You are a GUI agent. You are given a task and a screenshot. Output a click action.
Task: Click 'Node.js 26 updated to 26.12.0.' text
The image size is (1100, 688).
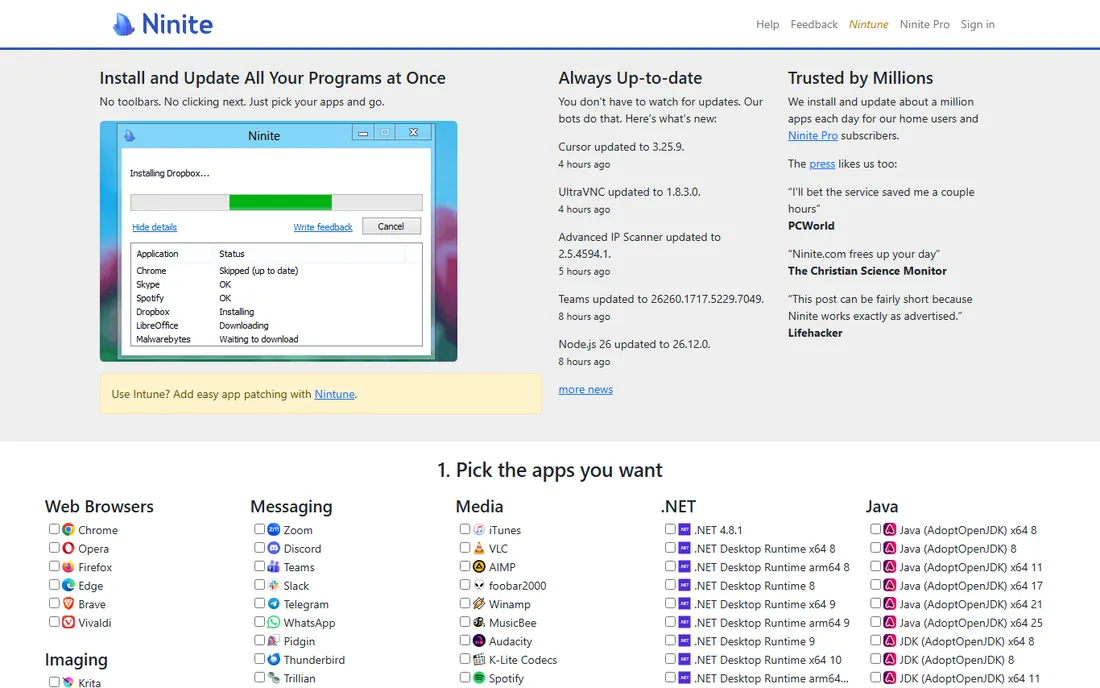[x=634, y=344]
